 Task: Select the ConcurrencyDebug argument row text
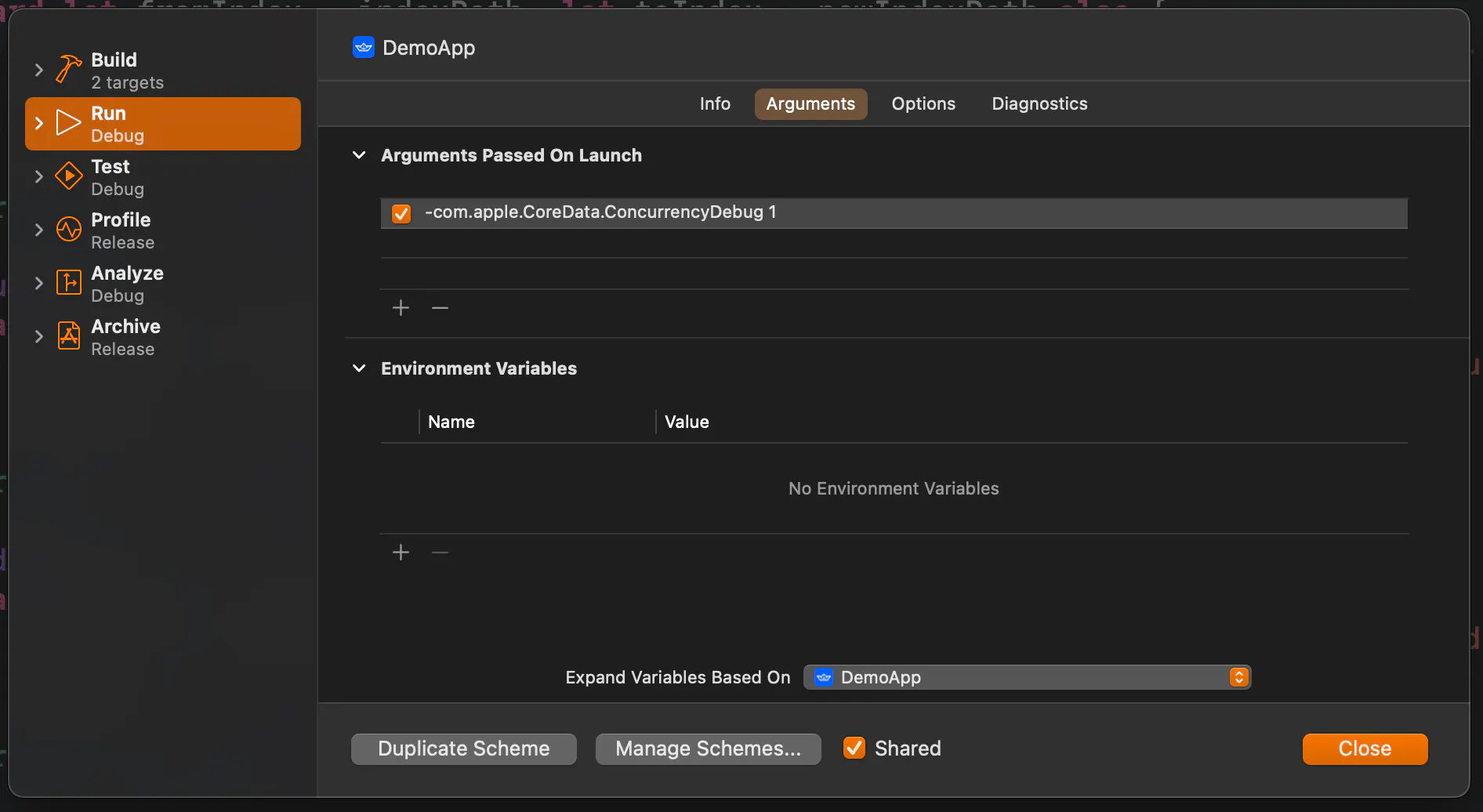point(600,212)
